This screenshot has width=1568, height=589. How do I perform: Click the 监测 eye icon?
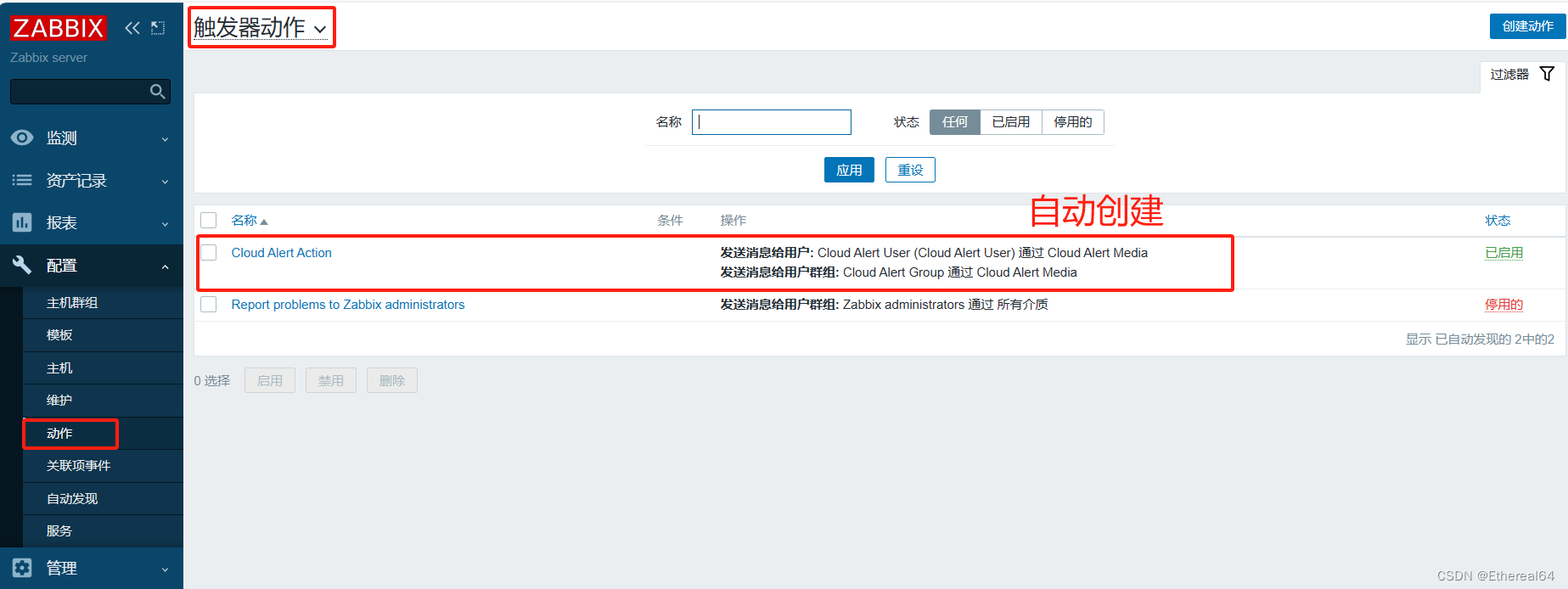coord(22,137)
